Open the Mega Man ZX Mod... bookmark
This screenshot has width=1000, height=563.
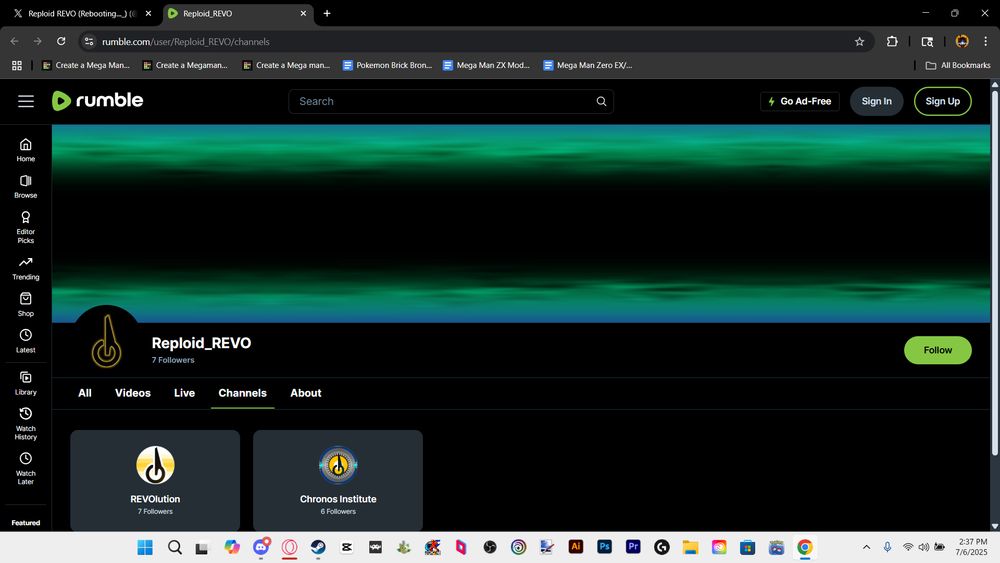[x=487, y=65]
